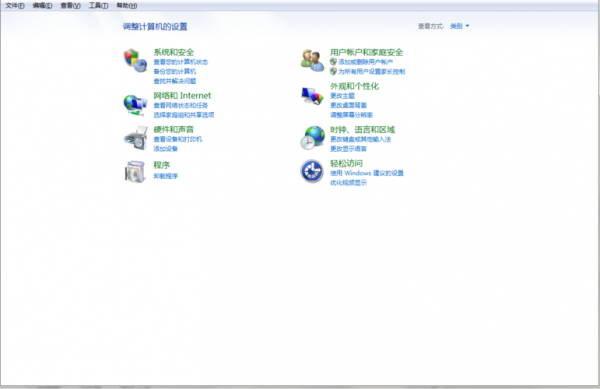Open the 工具(T) menu
Viewport: 600px width, 389px height.
[98, 5]
